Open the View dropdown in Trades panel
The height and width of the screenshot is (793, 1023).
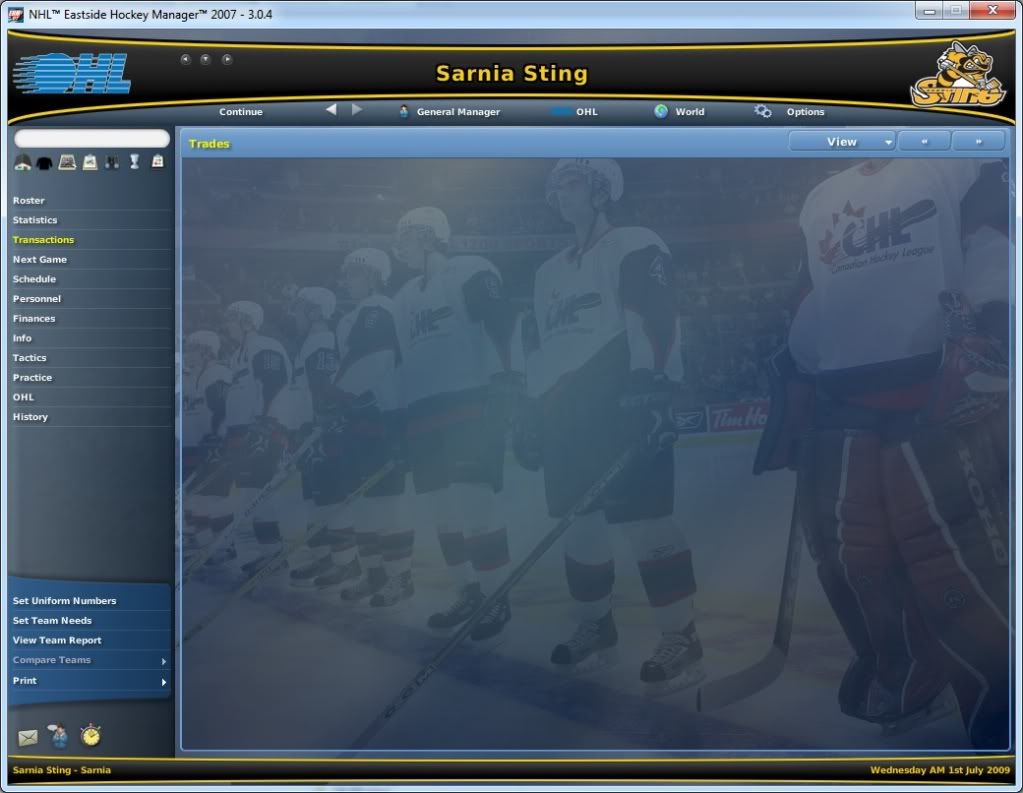click(842, 142)
